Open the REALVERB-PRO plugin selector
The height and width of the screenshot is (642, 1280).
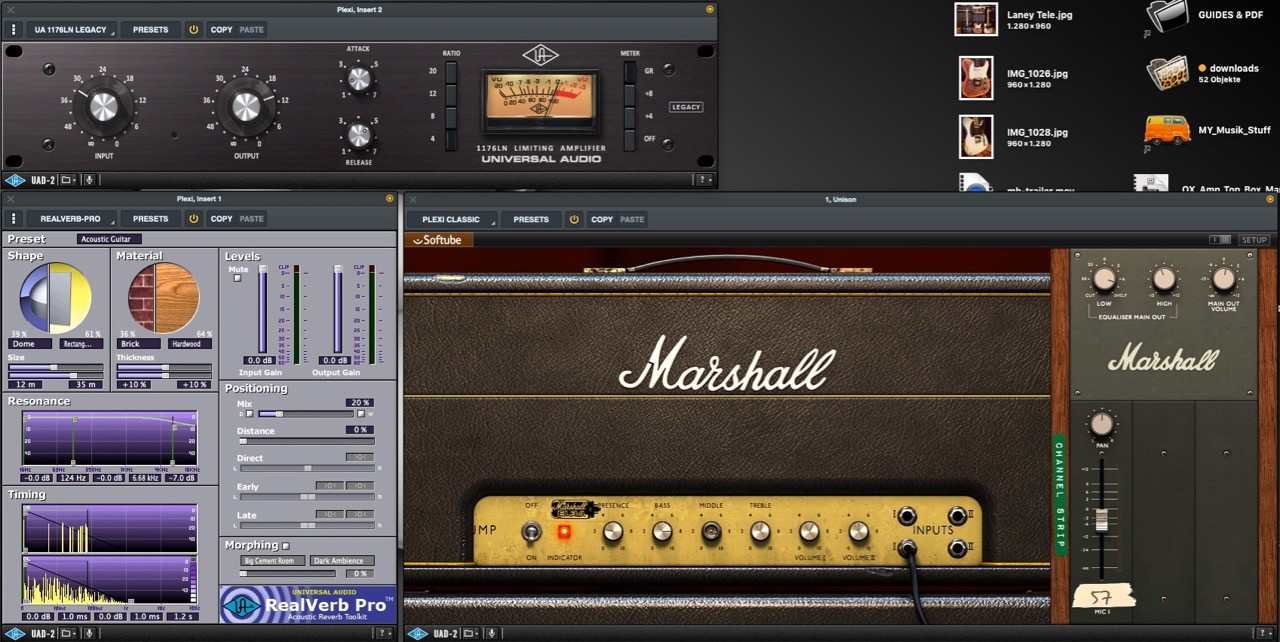(x=71, y=218)
